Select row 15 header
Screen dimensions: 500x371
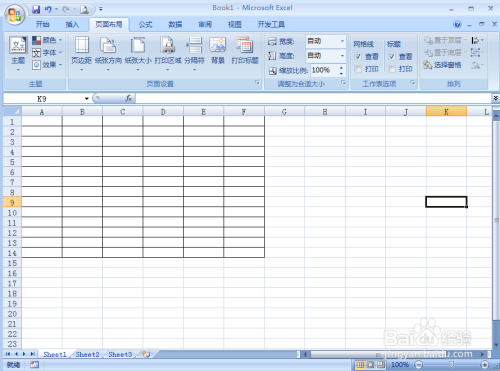pyautogui.click(x=12, y=263)
